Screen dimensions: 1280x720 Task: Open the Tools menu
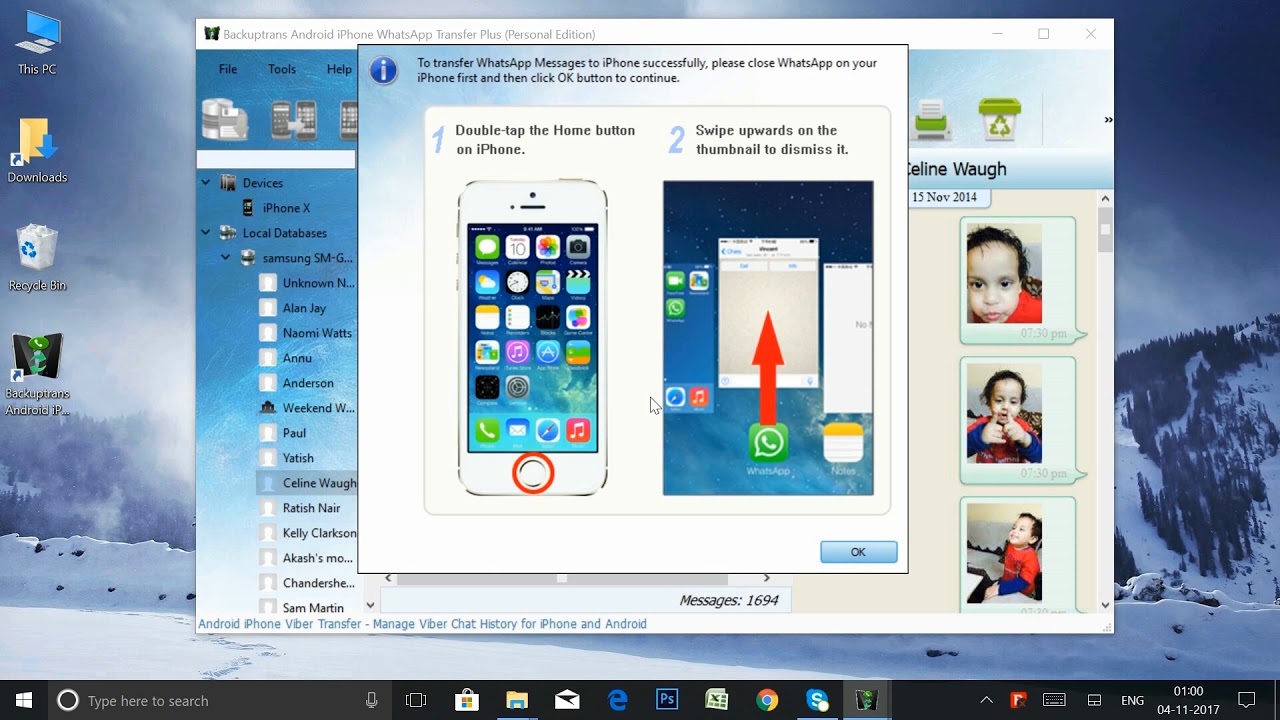[282, 69]
